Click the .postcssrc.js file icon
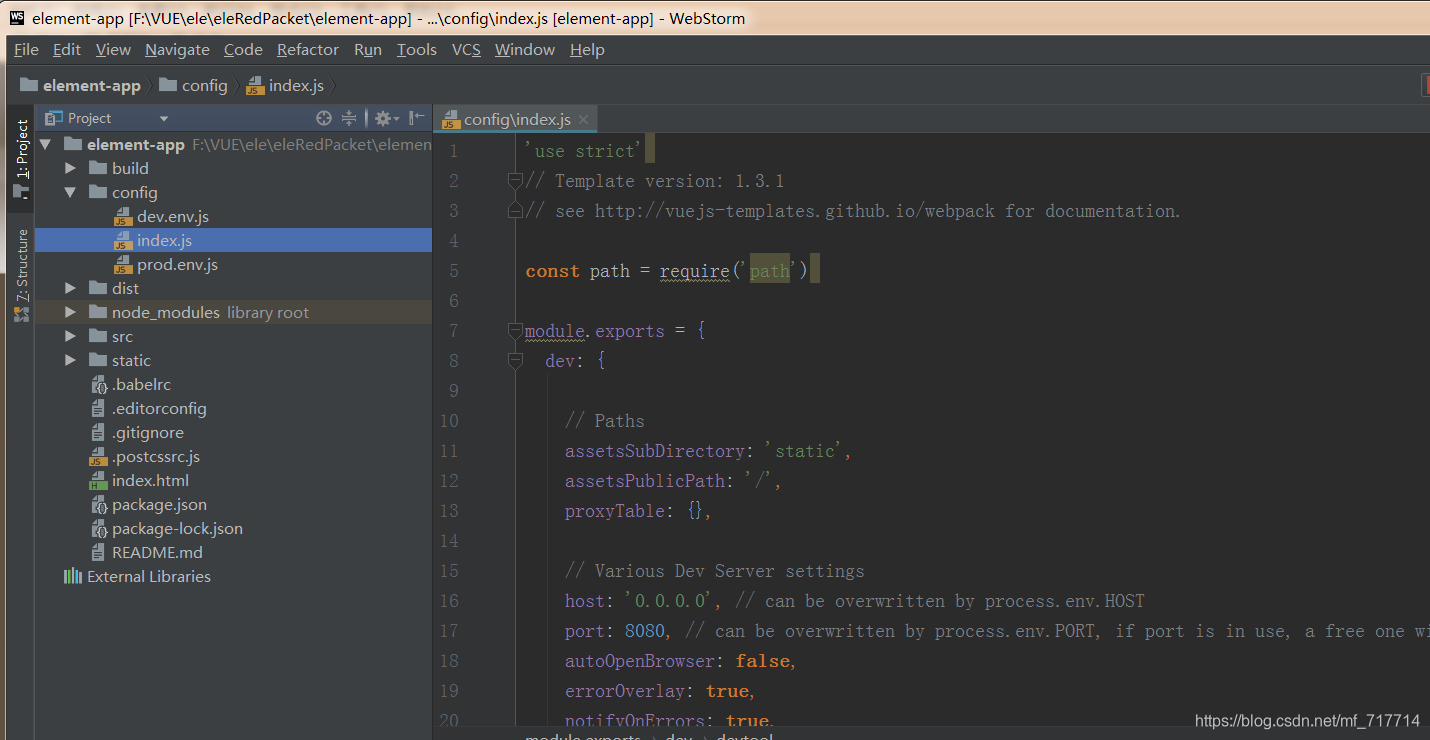 (x=98, y=456)
